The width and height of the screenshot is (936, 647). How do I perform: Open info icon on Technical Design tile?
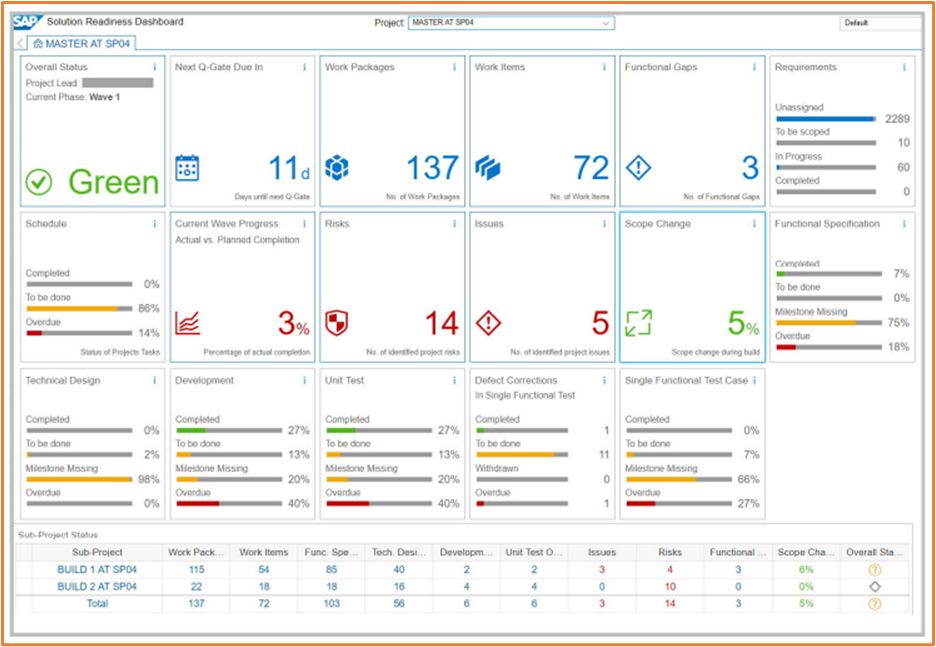[155, 380]
